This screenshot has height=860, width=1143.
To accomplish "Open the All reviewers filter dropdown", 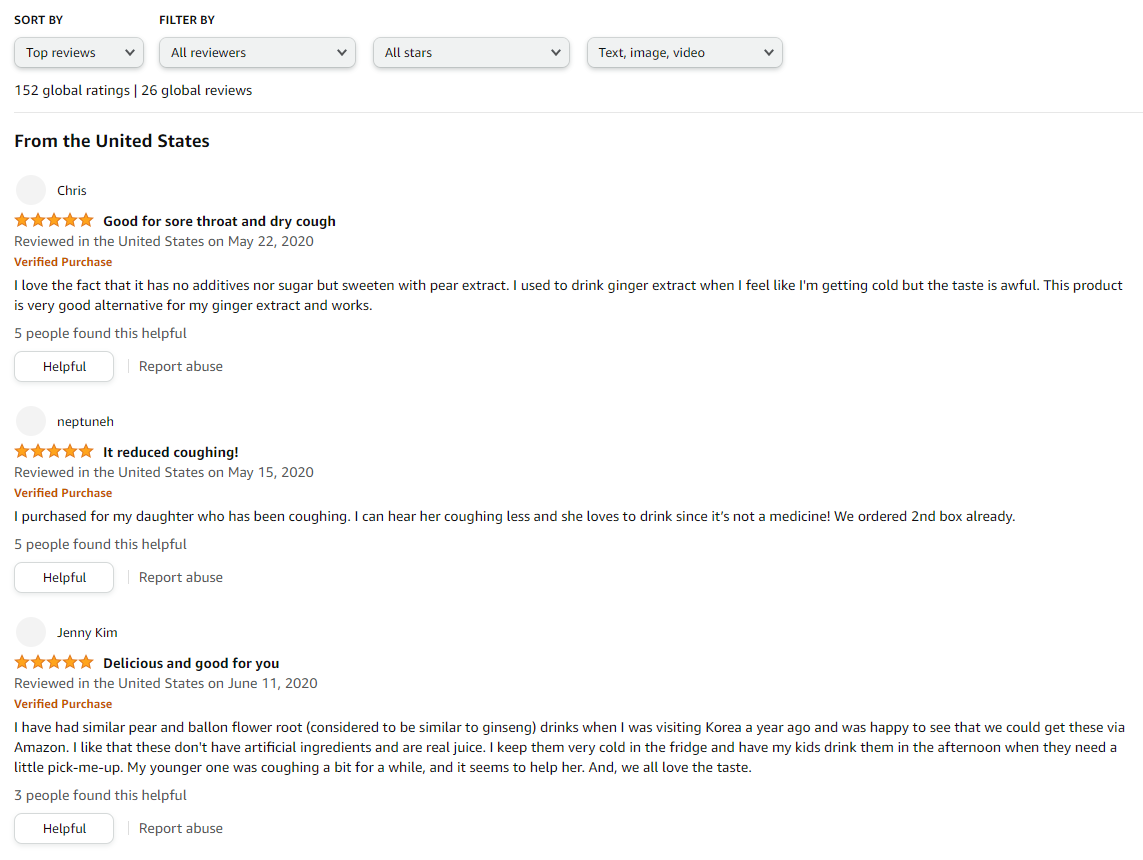I will point(257,52).
